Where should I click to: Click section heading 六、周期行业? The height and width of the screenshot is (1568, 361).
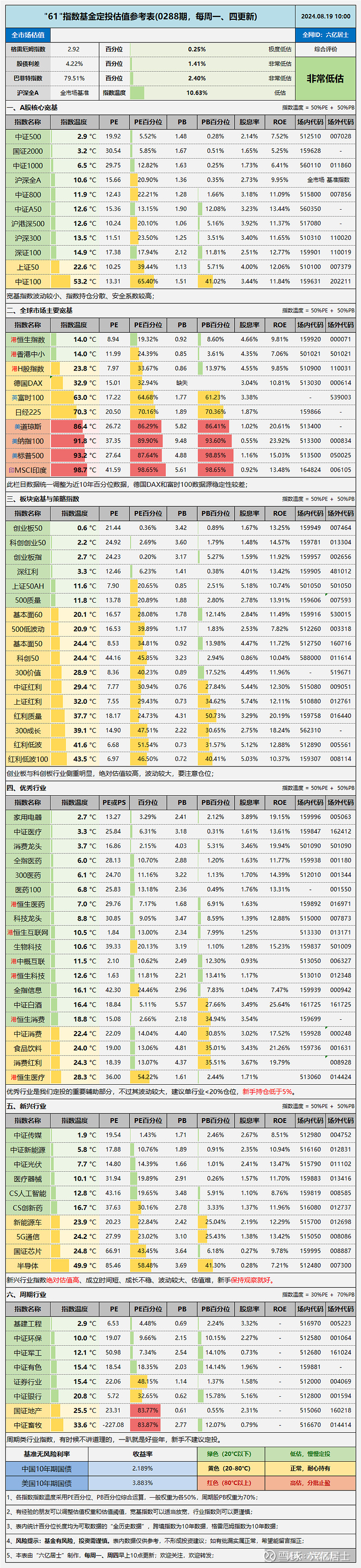pos(26,1295)
